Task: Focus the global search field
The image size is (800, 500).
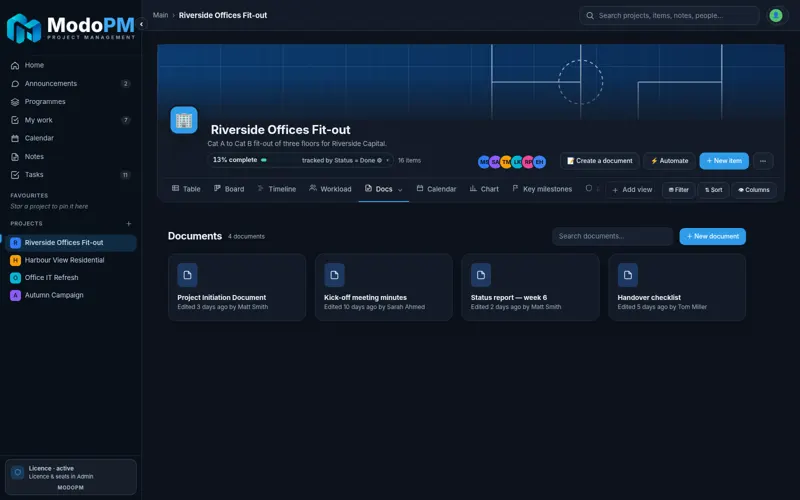Action: coord(669,15)
